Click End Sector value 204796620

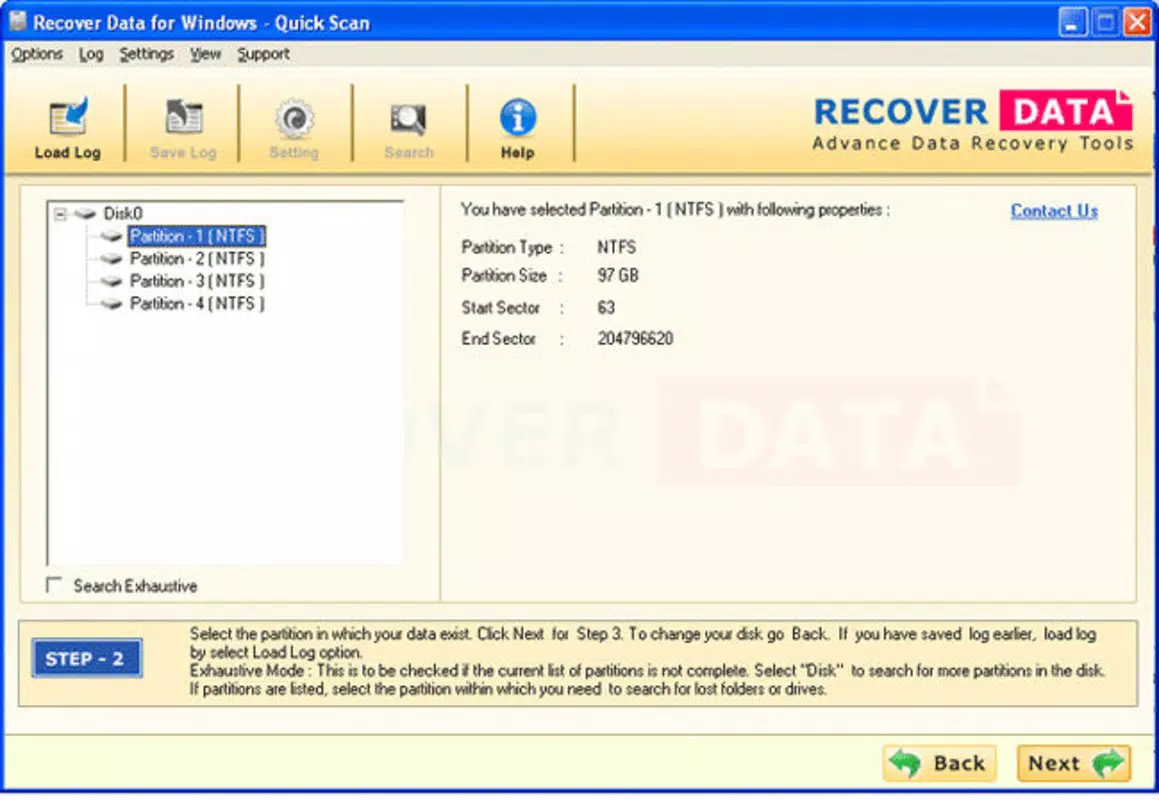tap(635, 339)
